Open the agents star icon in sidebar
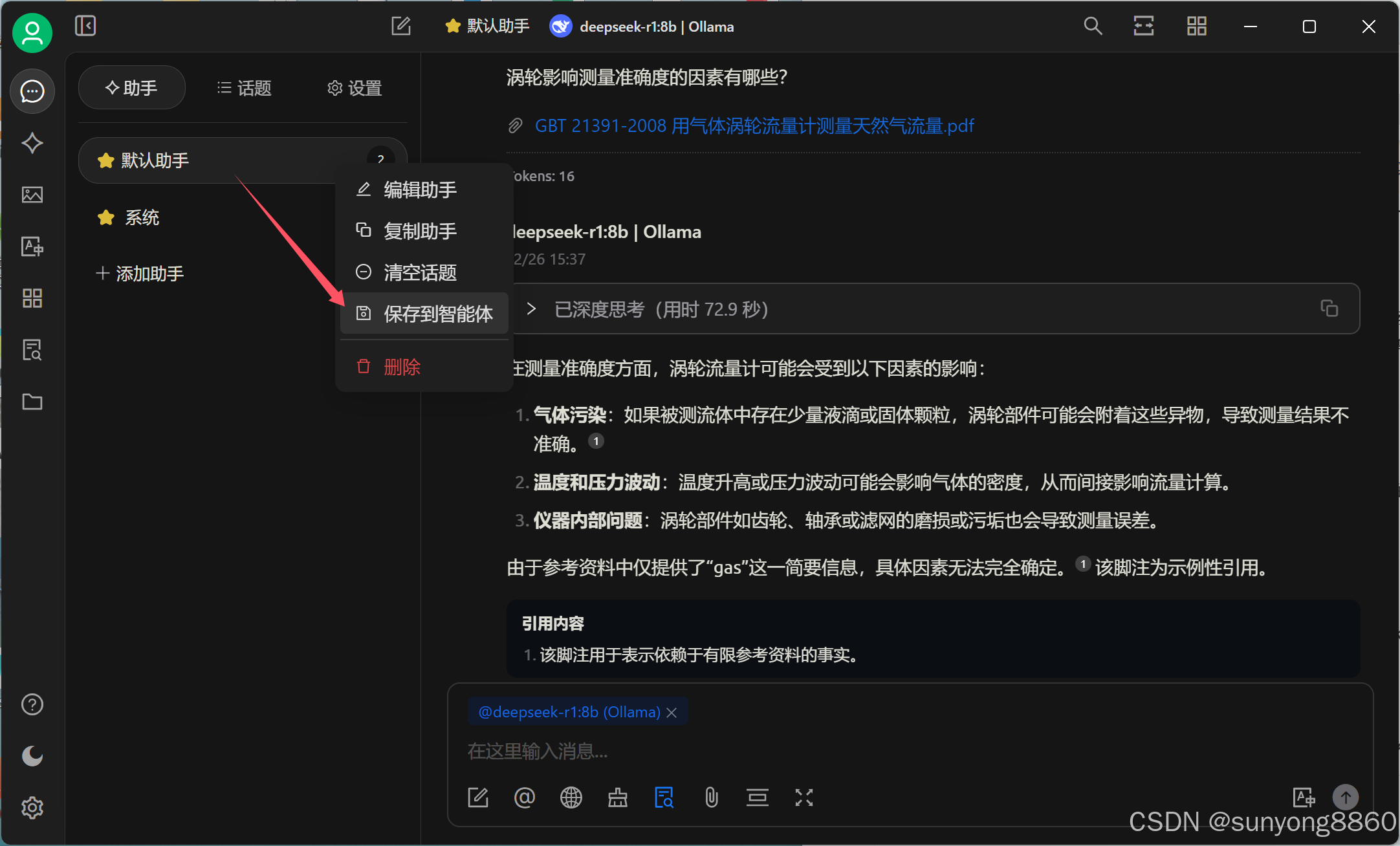 (x=32, y=143)
